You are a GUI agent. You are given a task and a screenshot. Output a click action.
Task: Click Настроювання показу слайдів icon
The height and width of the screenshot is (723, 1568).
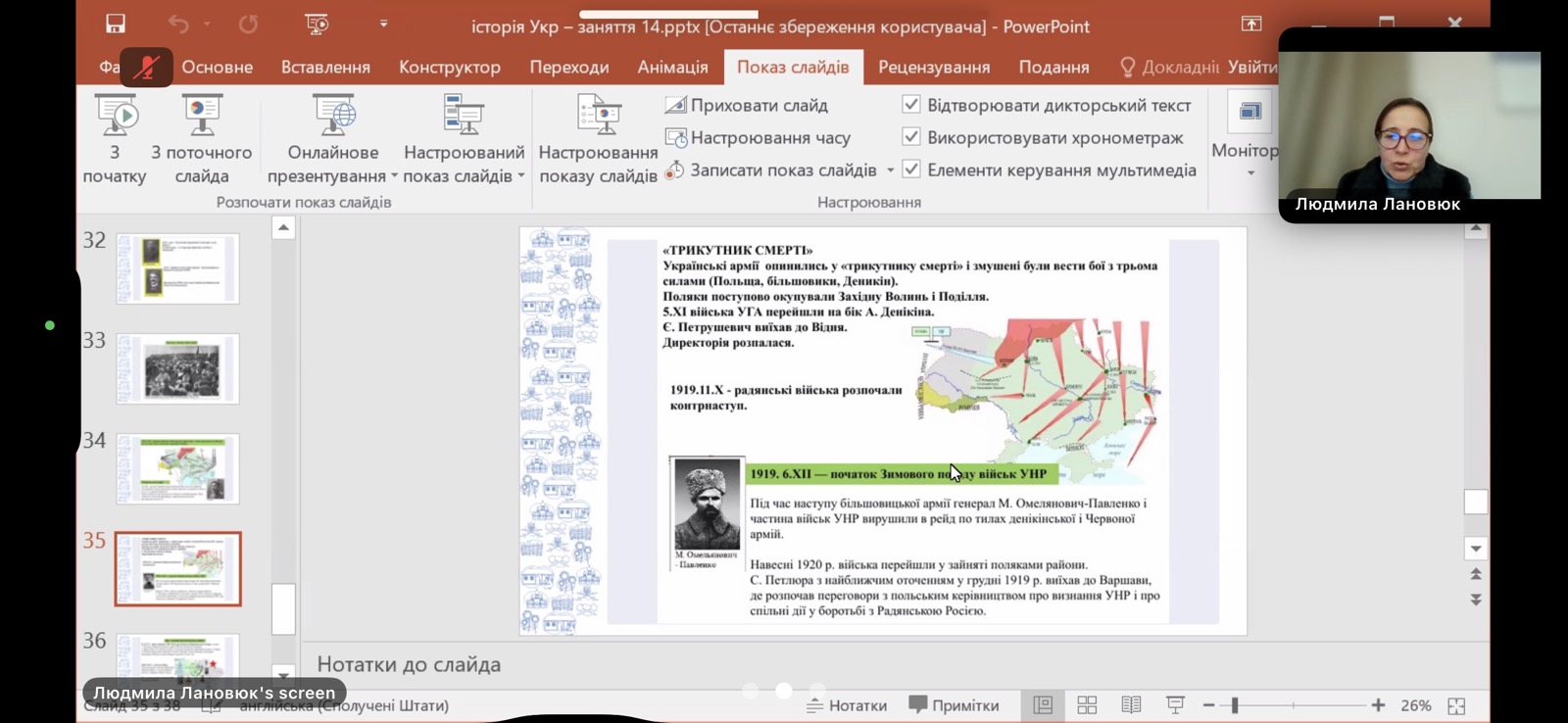[598, 117]
